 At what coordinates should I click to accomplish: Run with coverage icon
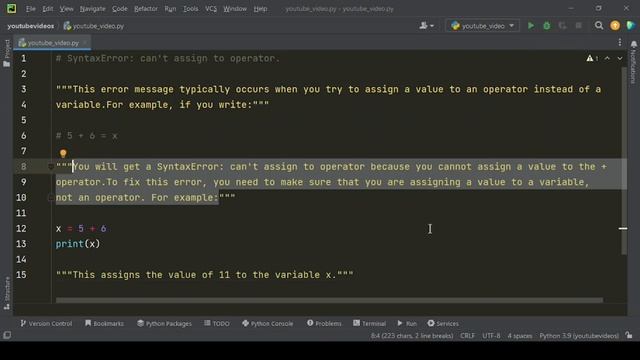pos(562,26)
